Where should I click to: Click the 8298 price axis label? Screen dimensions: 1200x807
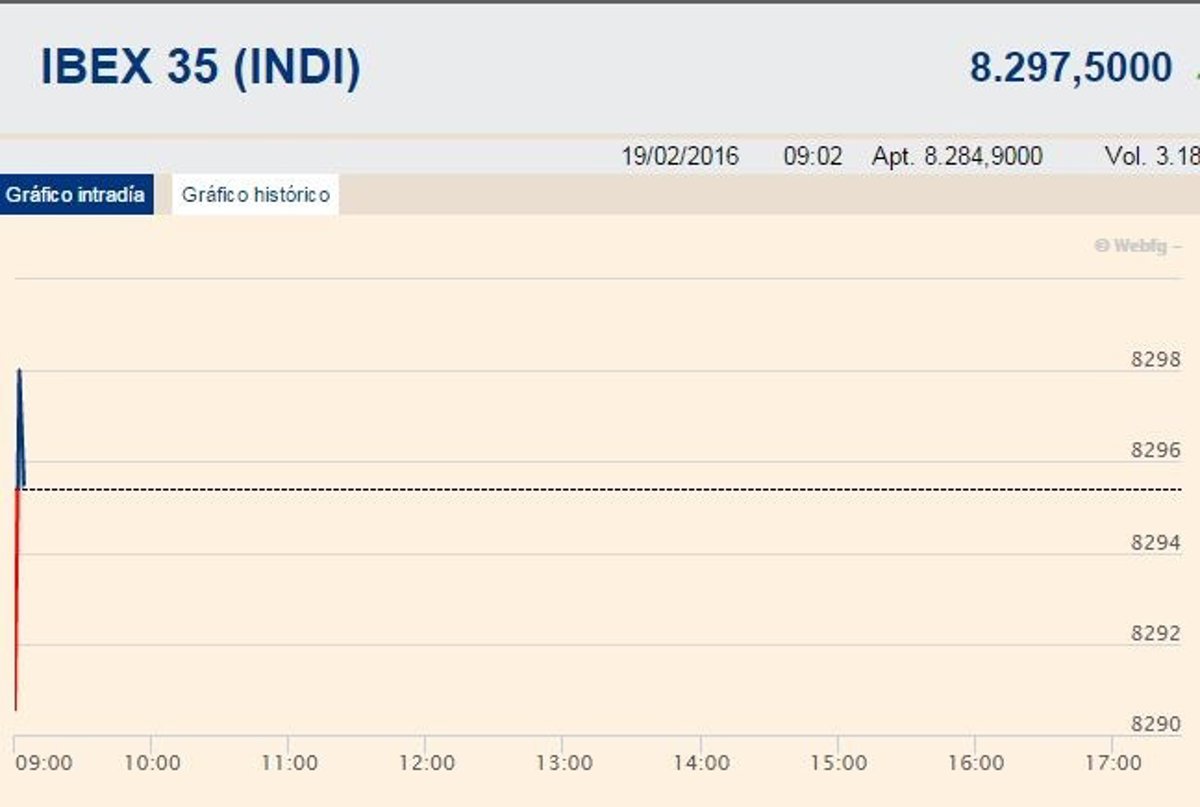(1155, 360)
